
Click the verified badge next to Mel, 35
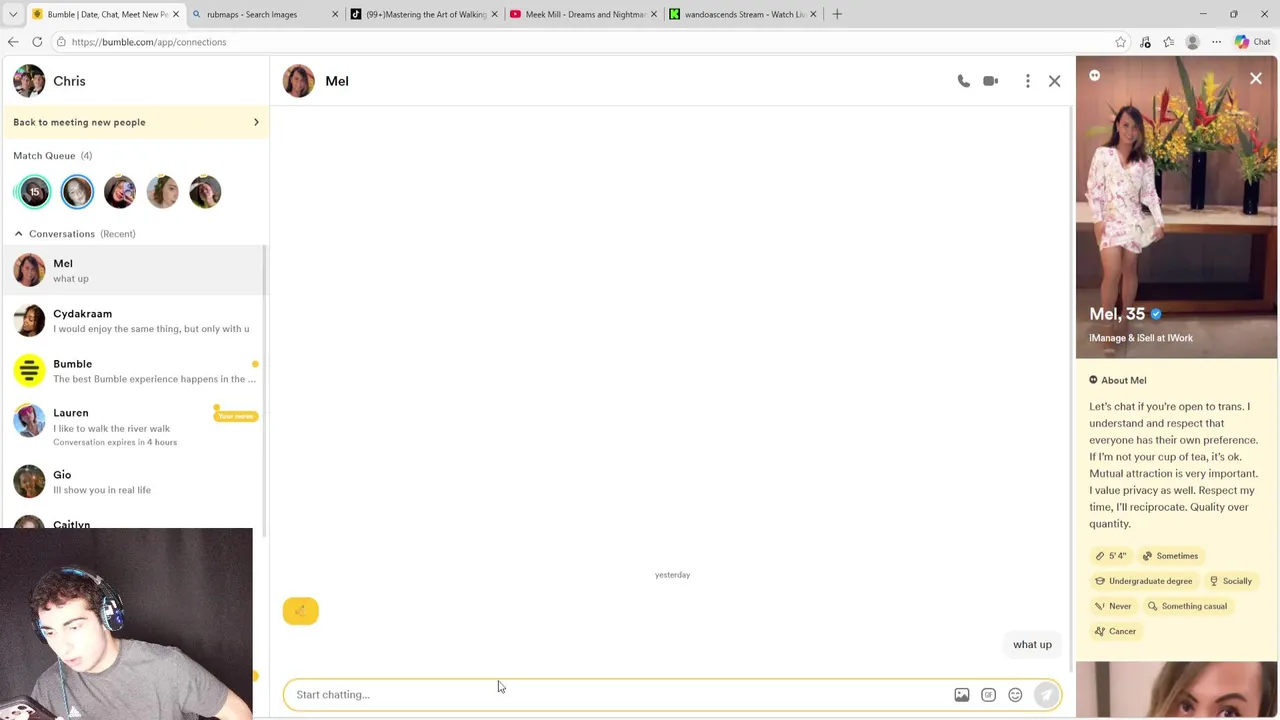(x=1156, y=314)
